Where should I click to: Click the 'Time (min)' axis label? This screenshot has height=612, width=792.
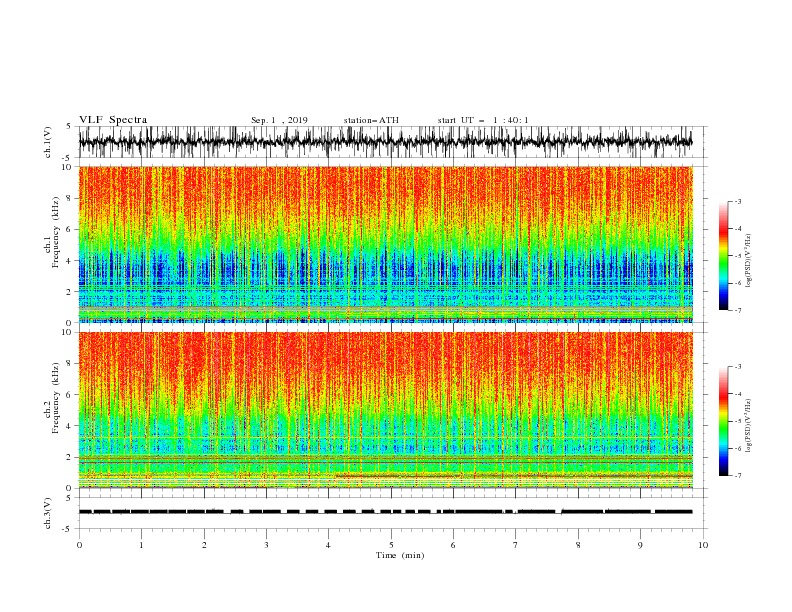400,555
